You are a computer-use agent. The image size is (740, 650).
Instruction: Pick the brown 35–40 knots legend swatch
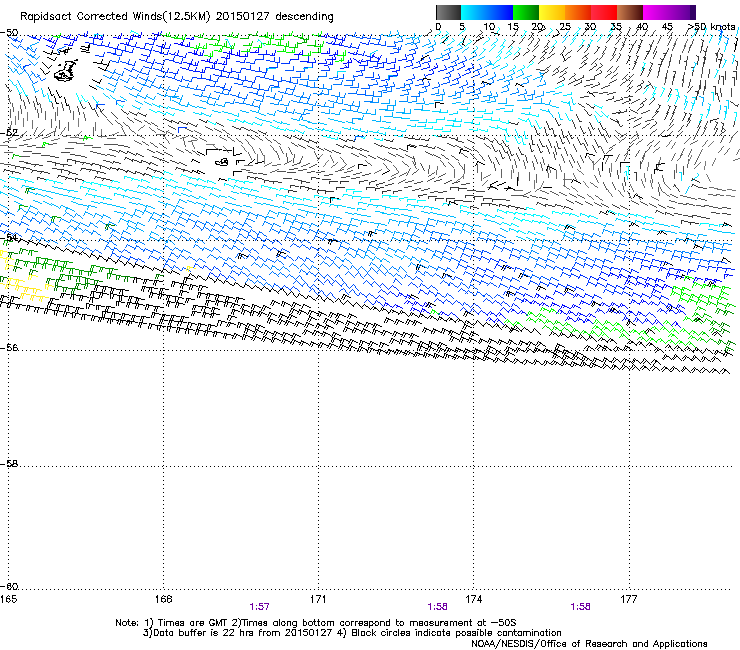click(630, 12)
